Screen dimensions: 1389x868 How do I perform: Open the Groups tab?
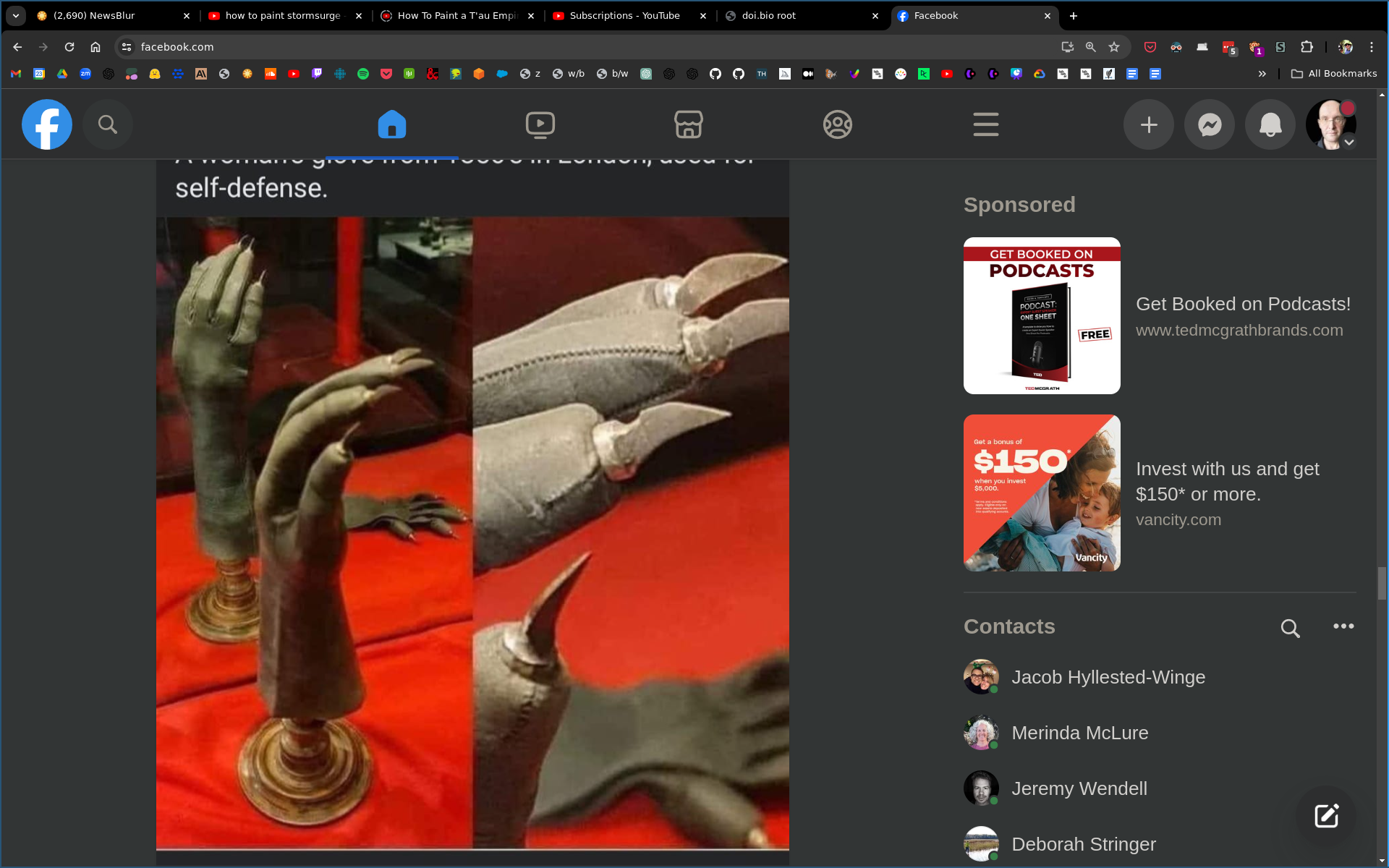point(837,124)
